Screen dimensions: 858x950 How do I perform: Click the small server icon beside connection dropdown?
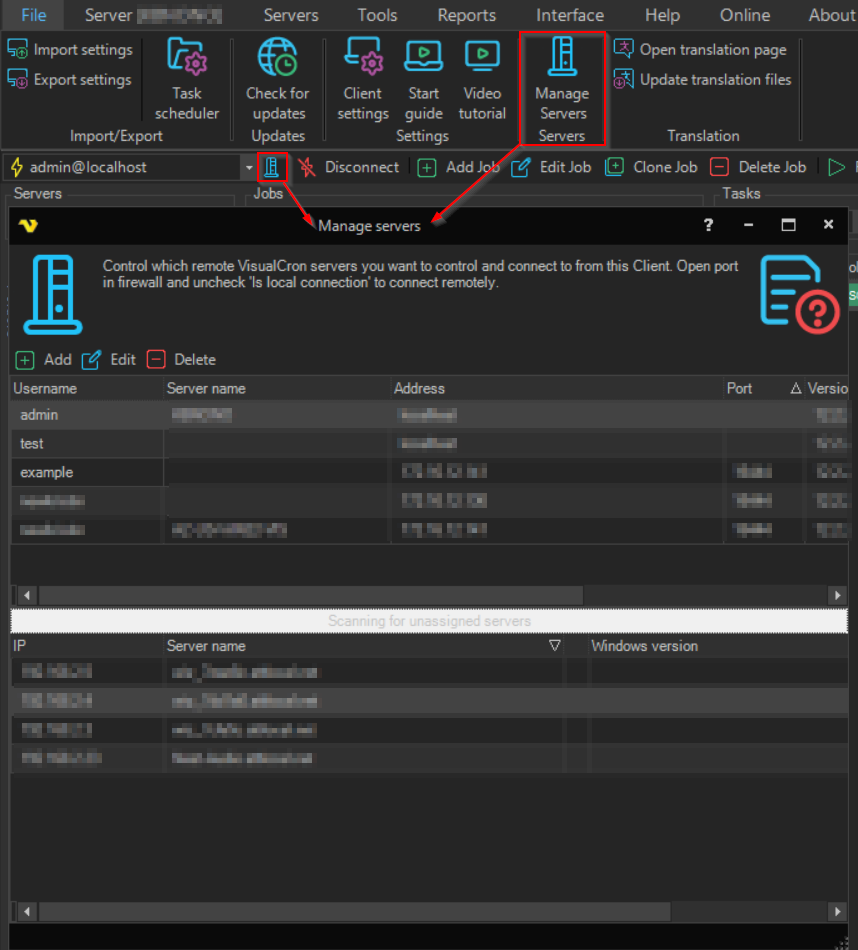point(272,167)
